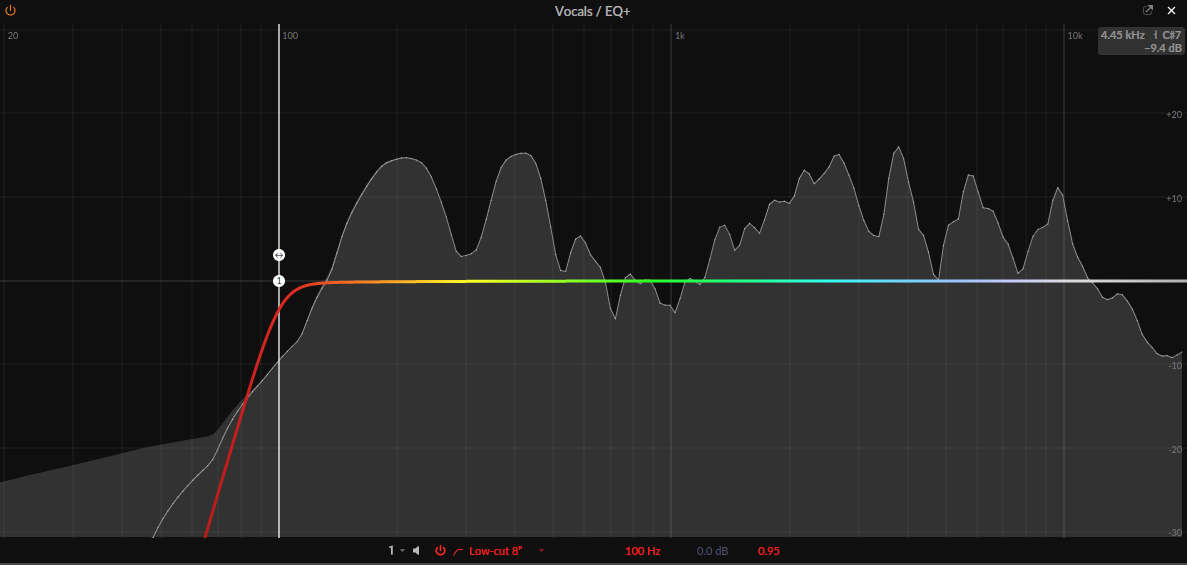Image resolution: width=1187 pixels, height=565 pixels.
Task: Click the 4.45 kHz frequency readout
Action: pyautogui.click(x=1123, y=36)
